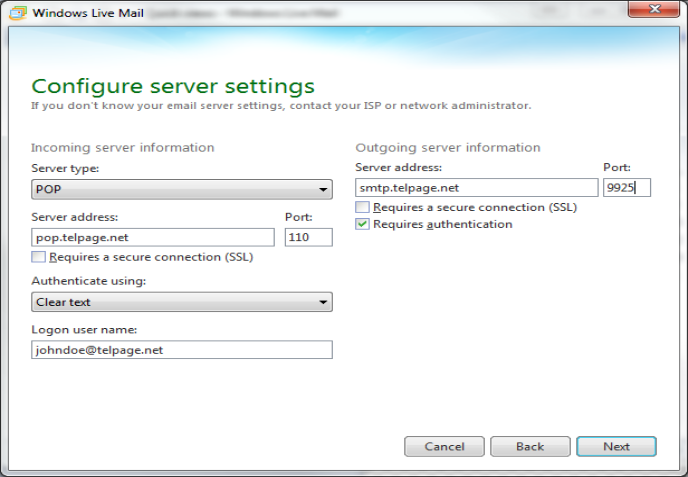Click the outgoing server address field smtp.telpage.net
Viewport: 688px width, 477px height.
pyautogui.click(x=477, y=188)
